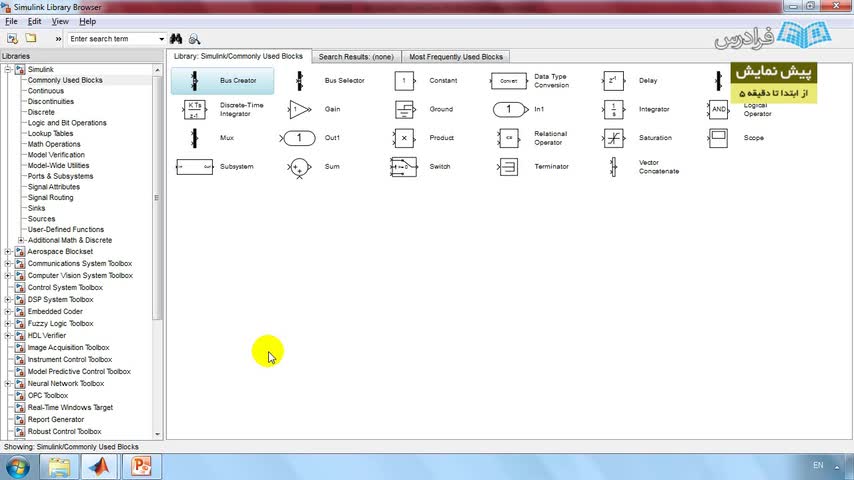Switch to Search Results tab

point(356,57)
